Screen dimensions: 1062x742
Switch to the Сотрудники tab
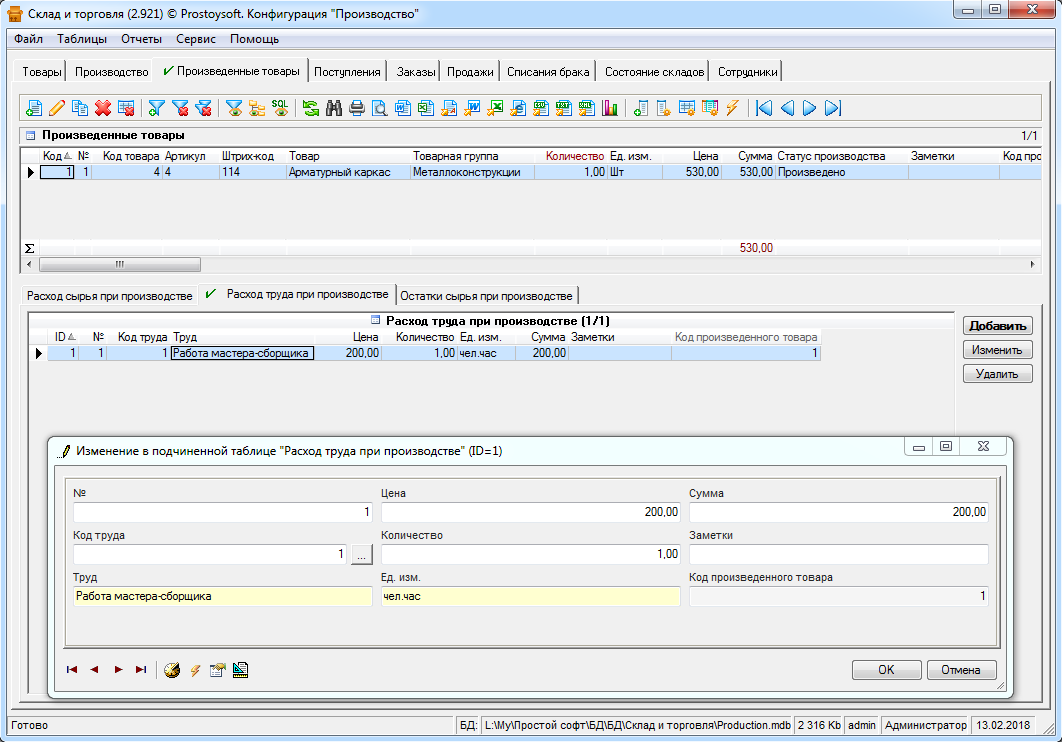(x=748, y=72)
